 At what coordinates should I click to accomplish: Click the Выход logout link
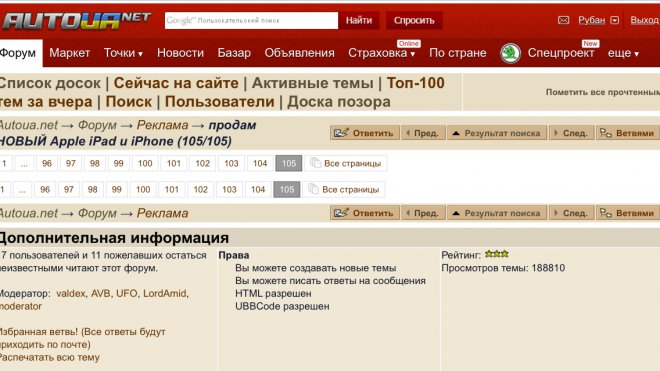[644, 20]
